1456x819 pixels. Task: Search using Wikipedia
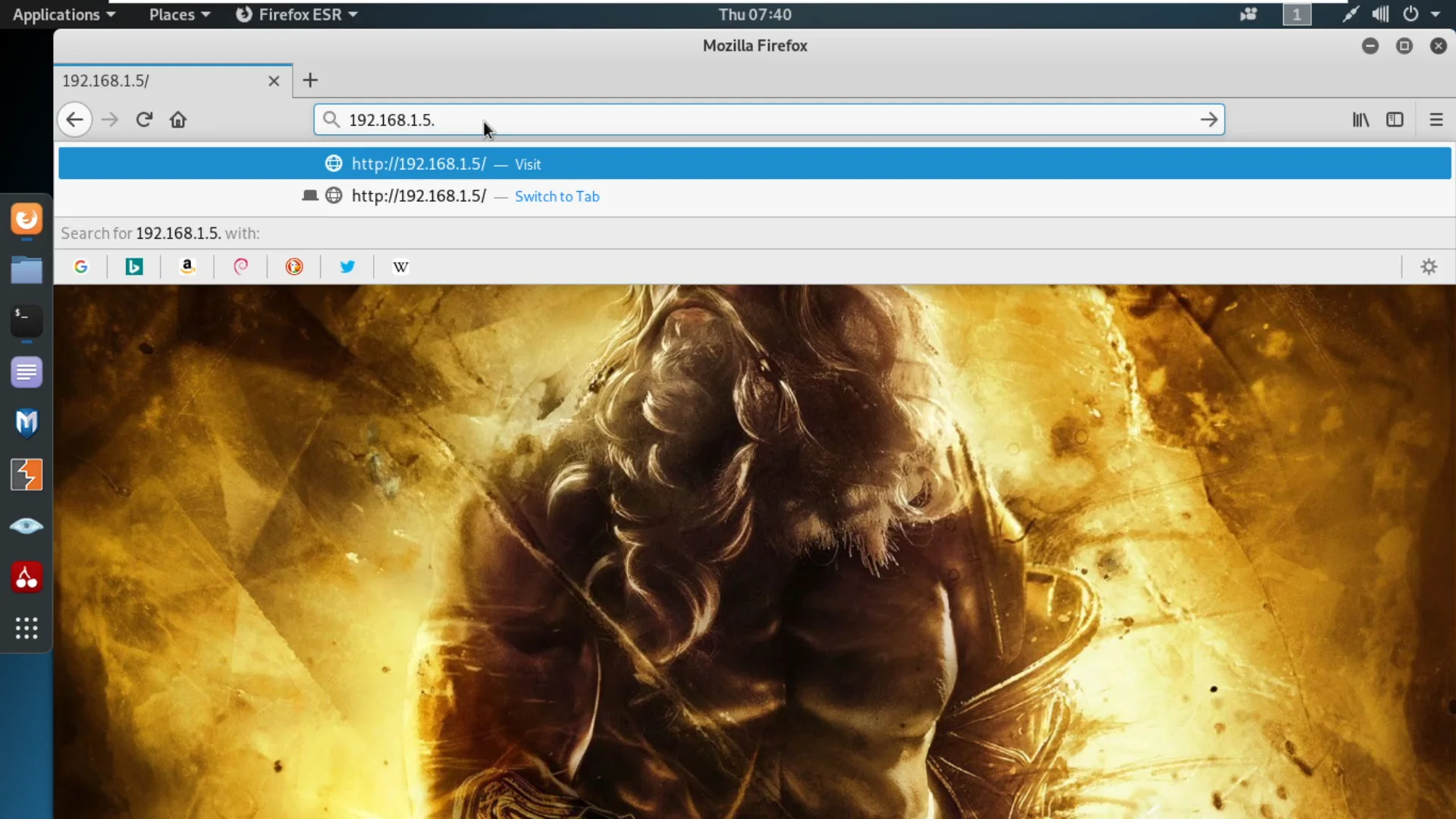[400, 266]
